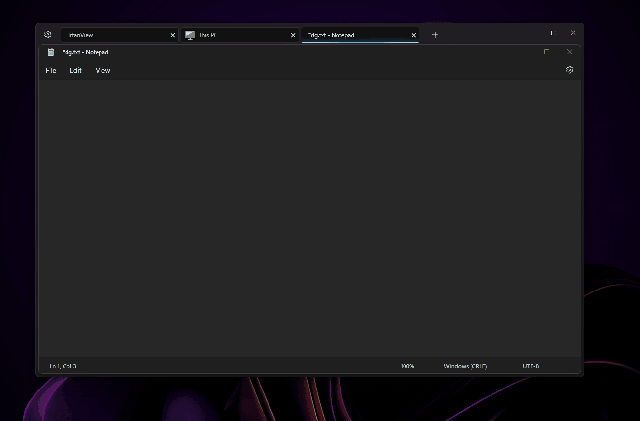
Task: Open the View menu
Action: (x=103, y=70)
